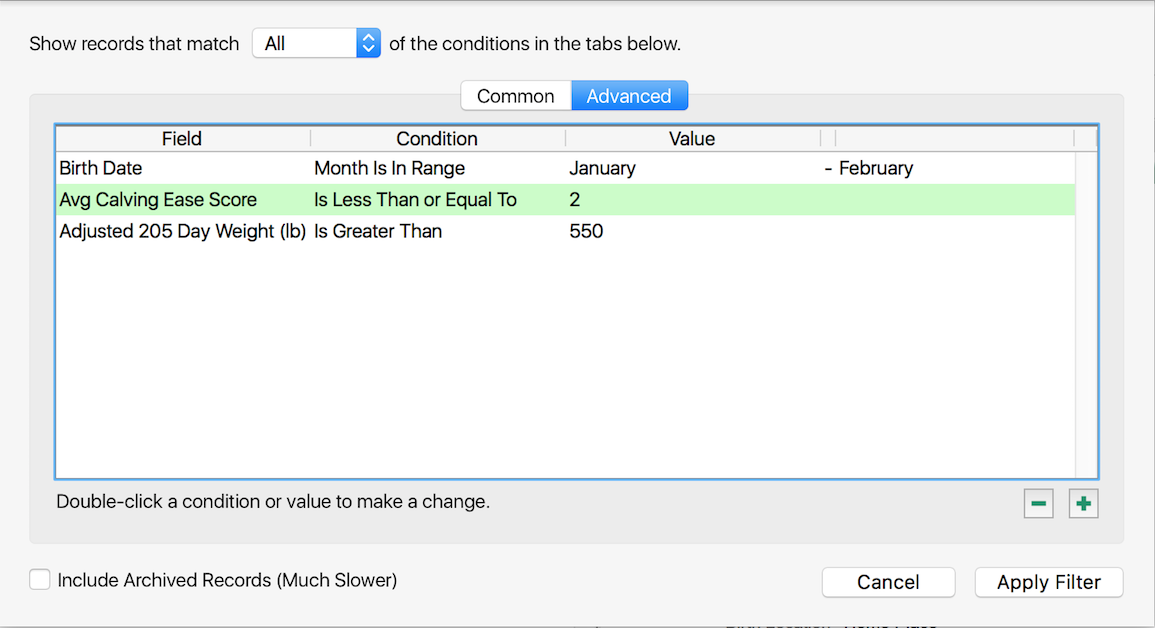Enable Include Archived Records checkbox

(40, 580)
